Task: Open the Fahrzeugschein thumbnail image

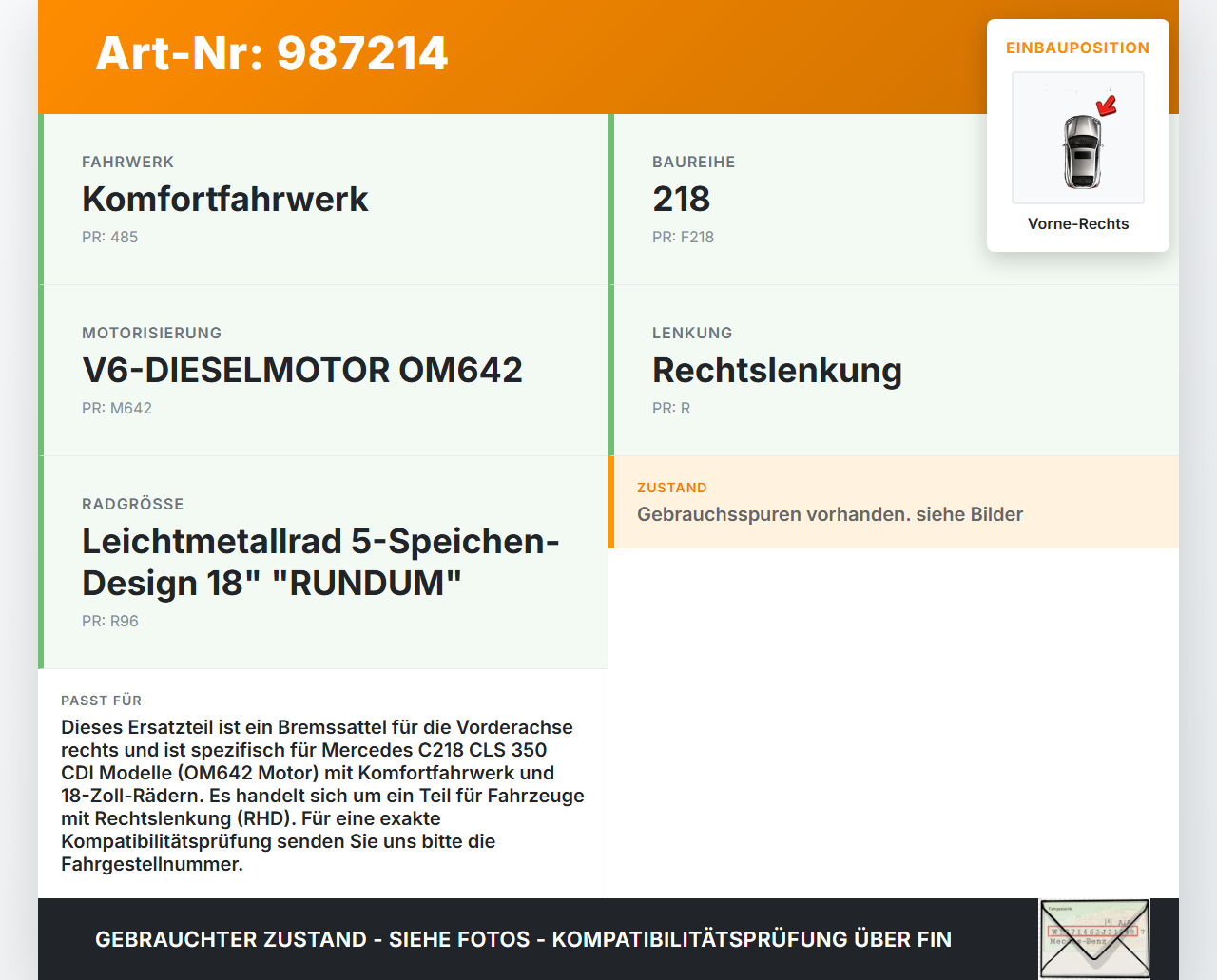Action: coord(1093,938)
